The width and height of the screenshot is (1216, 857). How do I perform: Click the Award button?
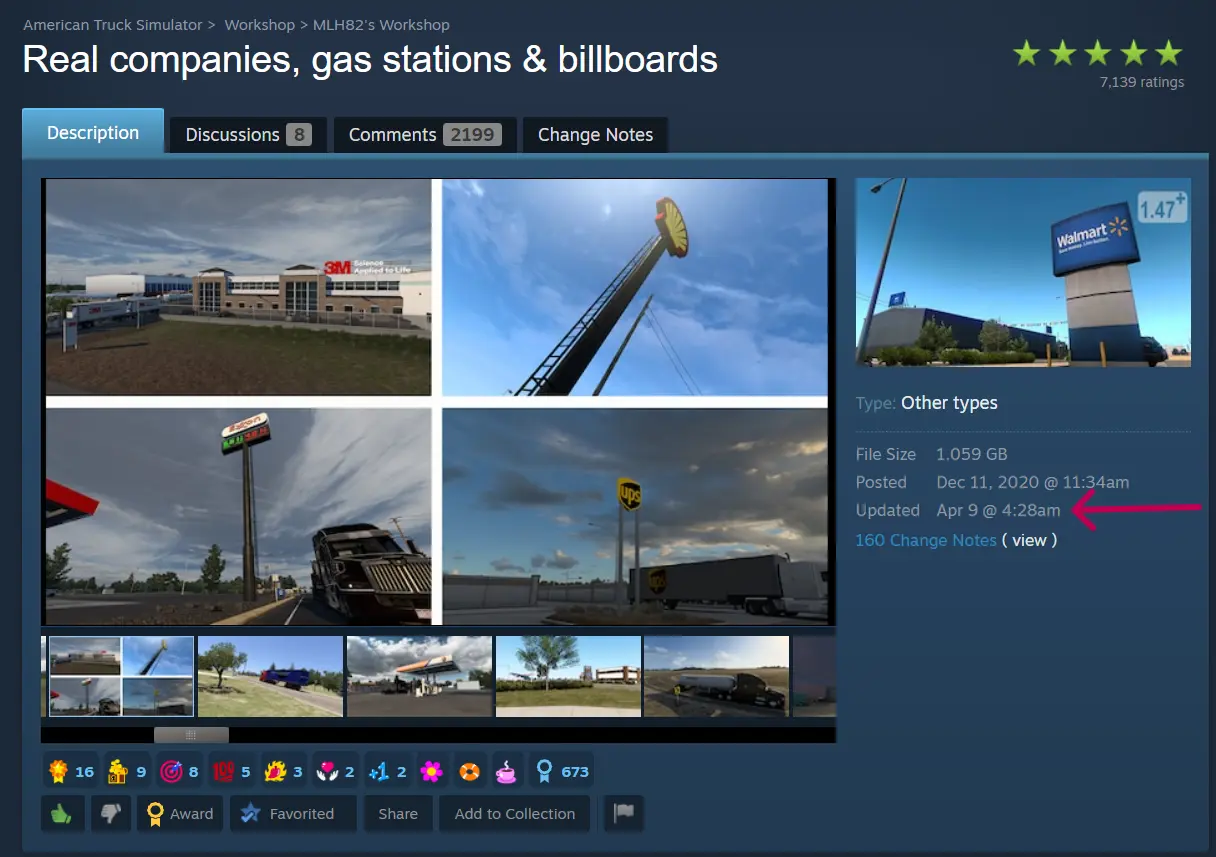180,813
